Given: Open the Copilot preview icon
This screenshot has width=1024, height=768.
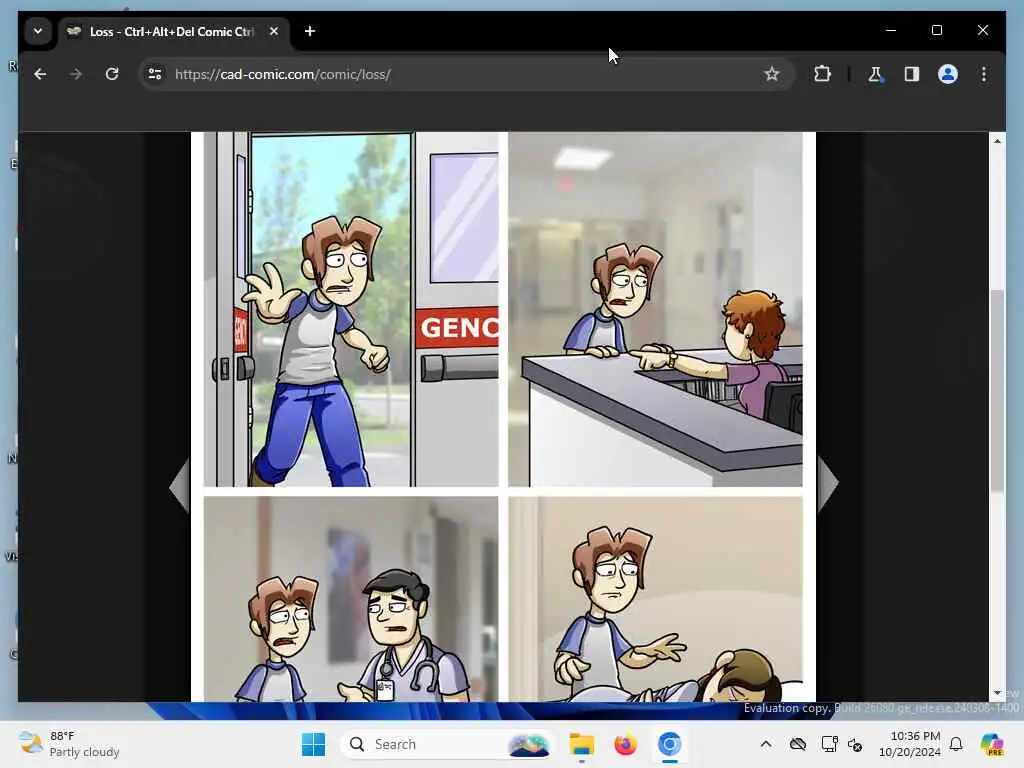Looking at the screenshot, I should (x=992, y=744).
